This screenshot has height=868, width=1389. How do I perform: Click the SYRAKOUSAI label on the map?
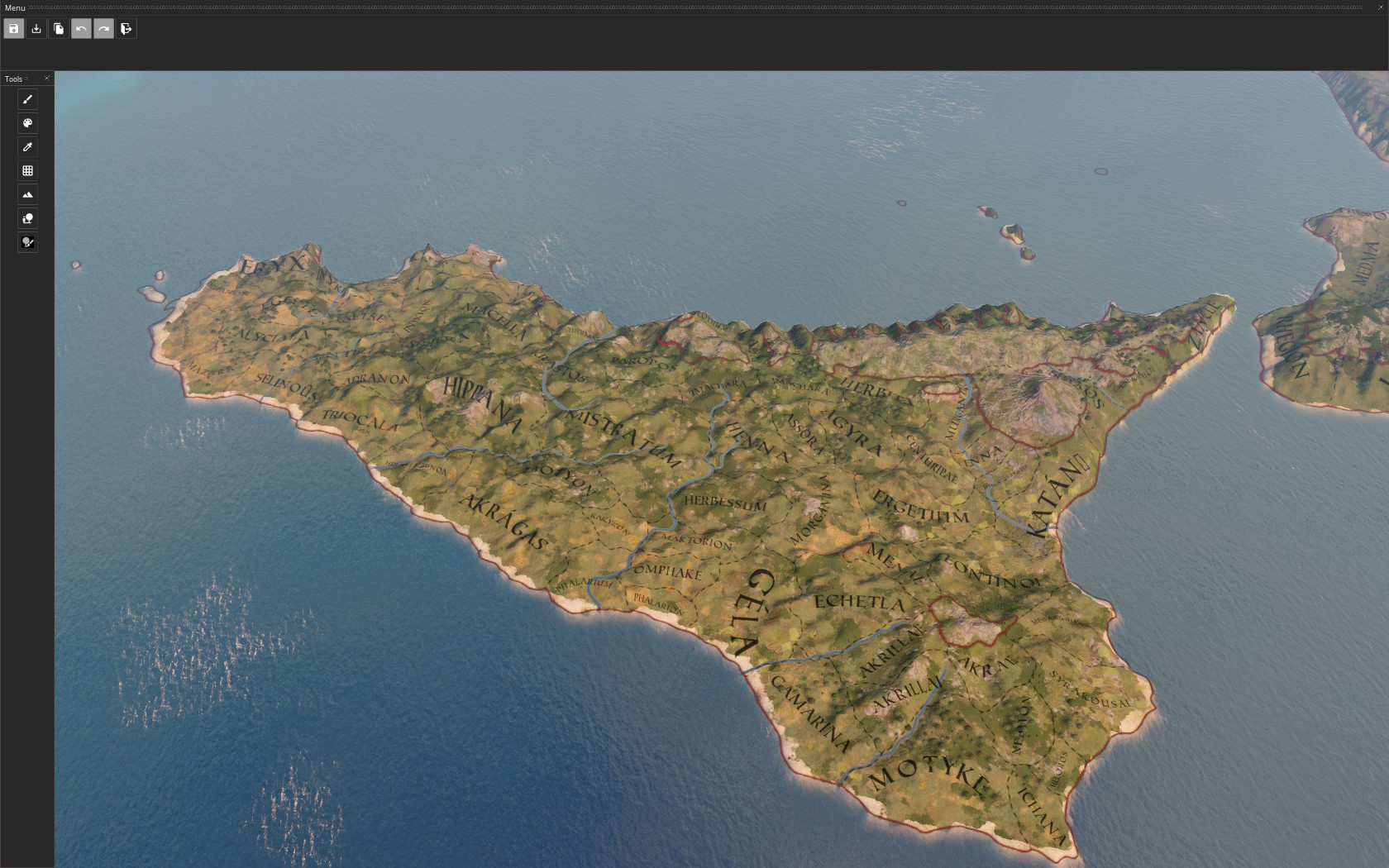pos(1091,689)
